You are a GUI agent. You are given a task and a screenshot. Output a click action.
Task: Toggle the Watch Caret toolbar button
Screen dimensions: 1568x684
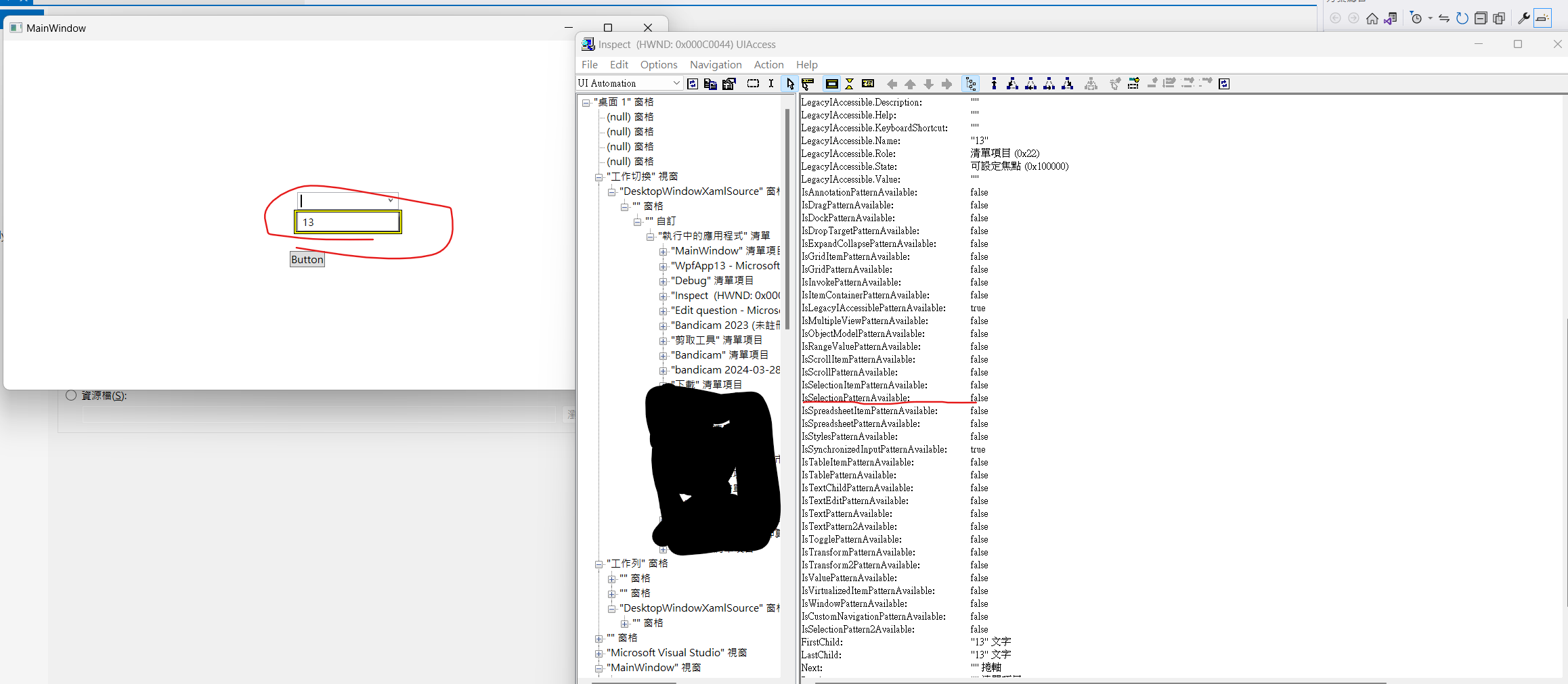pos(771,84)
